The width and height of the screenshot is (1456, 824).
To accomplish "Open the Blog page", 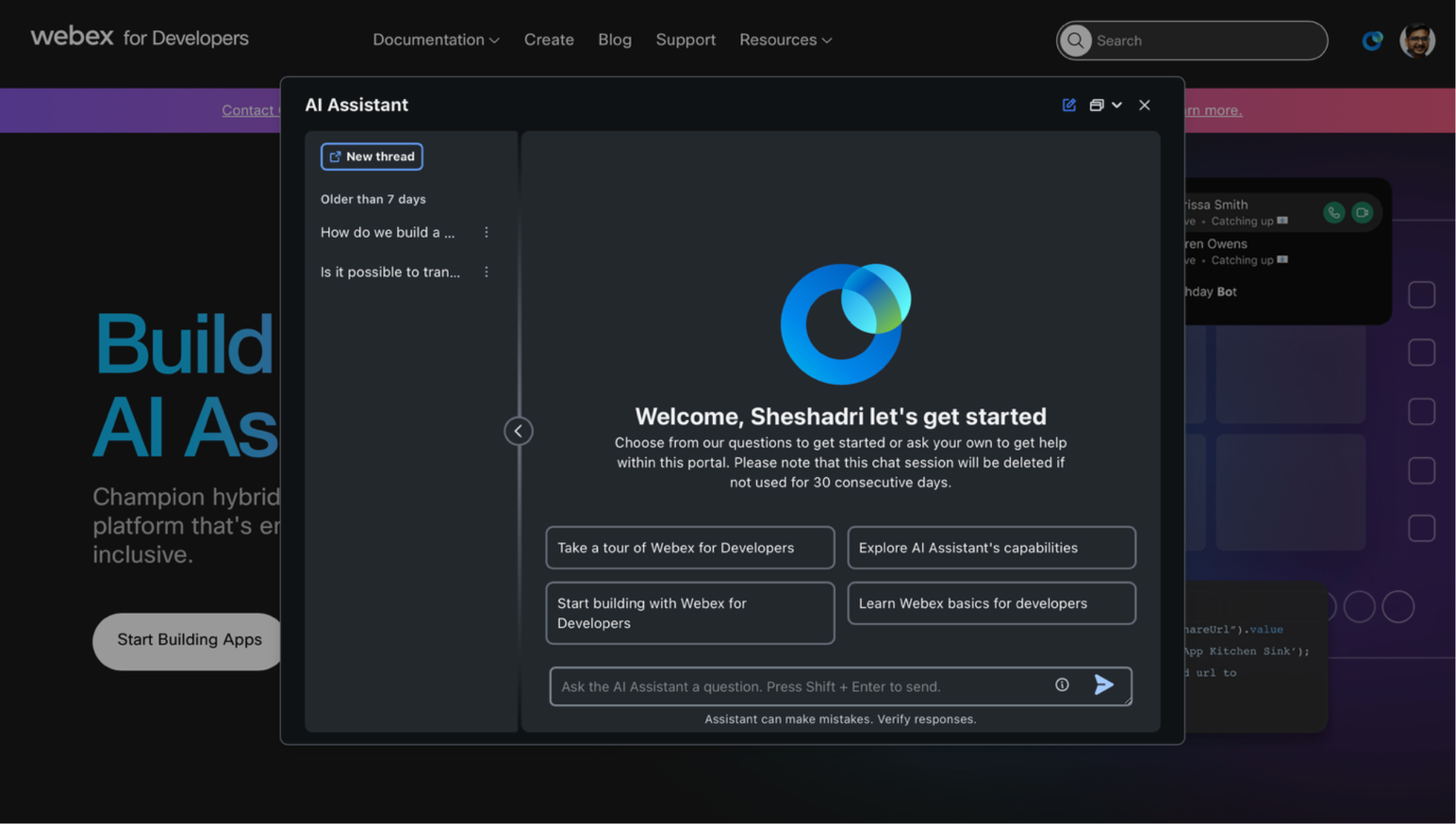I will point(615,39).
